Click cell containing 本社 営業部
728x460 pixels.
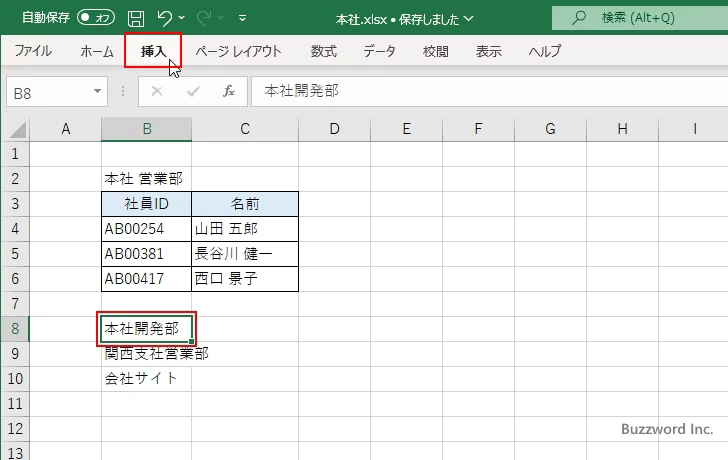click(146, 179)
